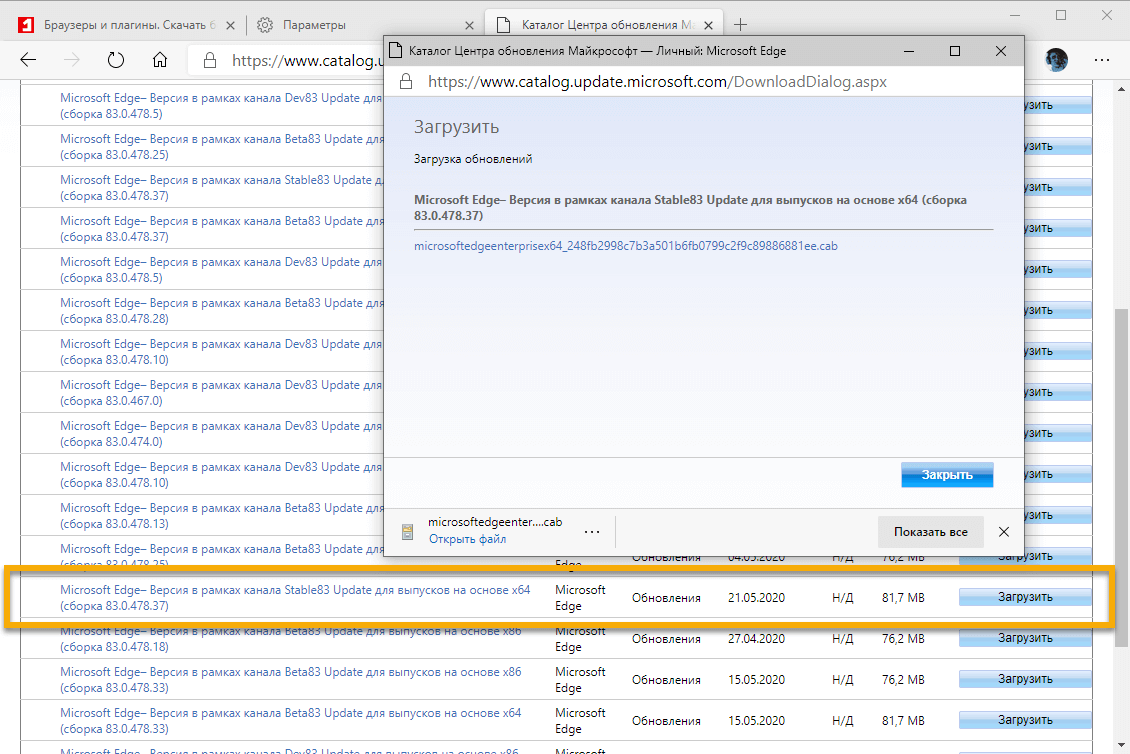Click the home icon
The width and height of the screenshot is (1130, 754).
click(160, 60)
